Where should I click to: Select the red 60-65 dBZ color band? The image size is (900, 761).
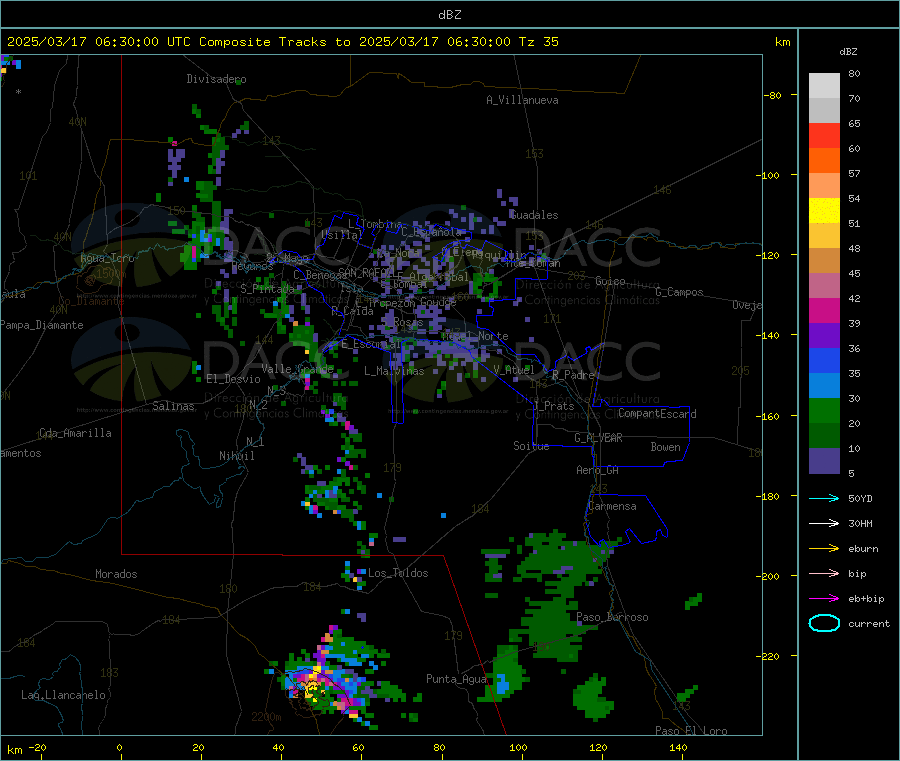(824, 135)
